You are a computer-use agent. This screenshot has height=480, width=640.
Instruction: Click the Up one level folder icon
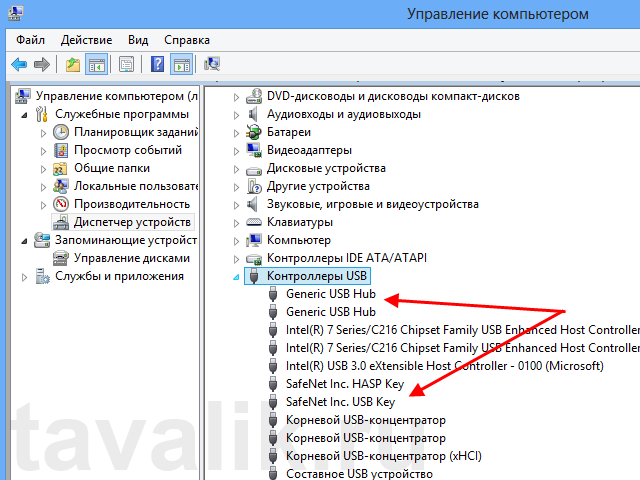72,64
